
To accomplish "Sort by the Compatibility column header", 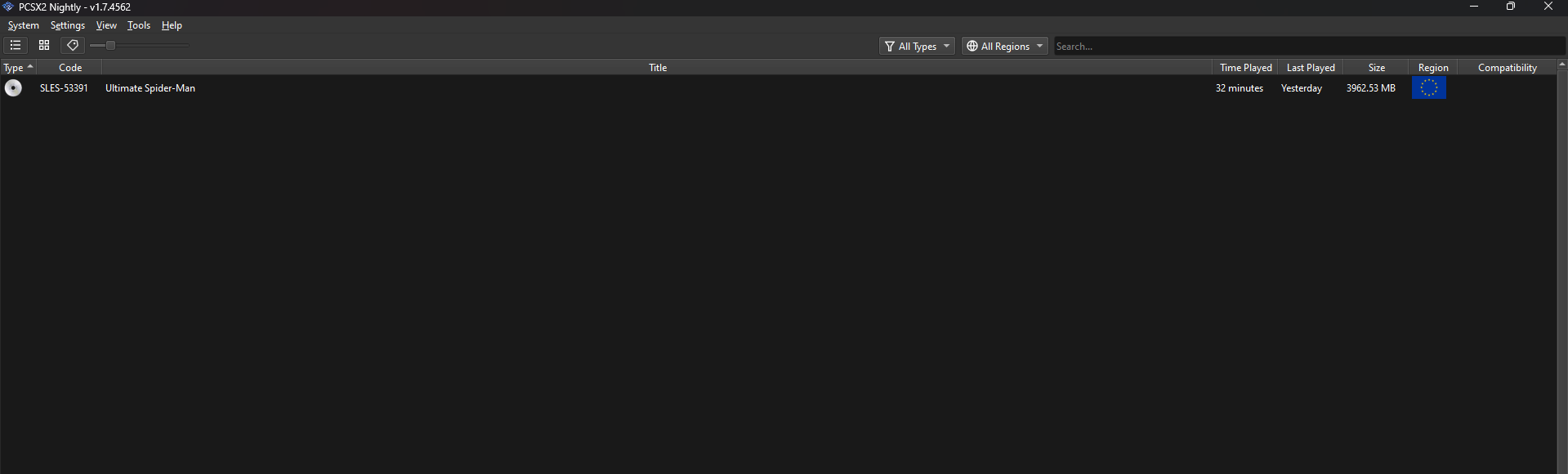I will point(1507,67).
